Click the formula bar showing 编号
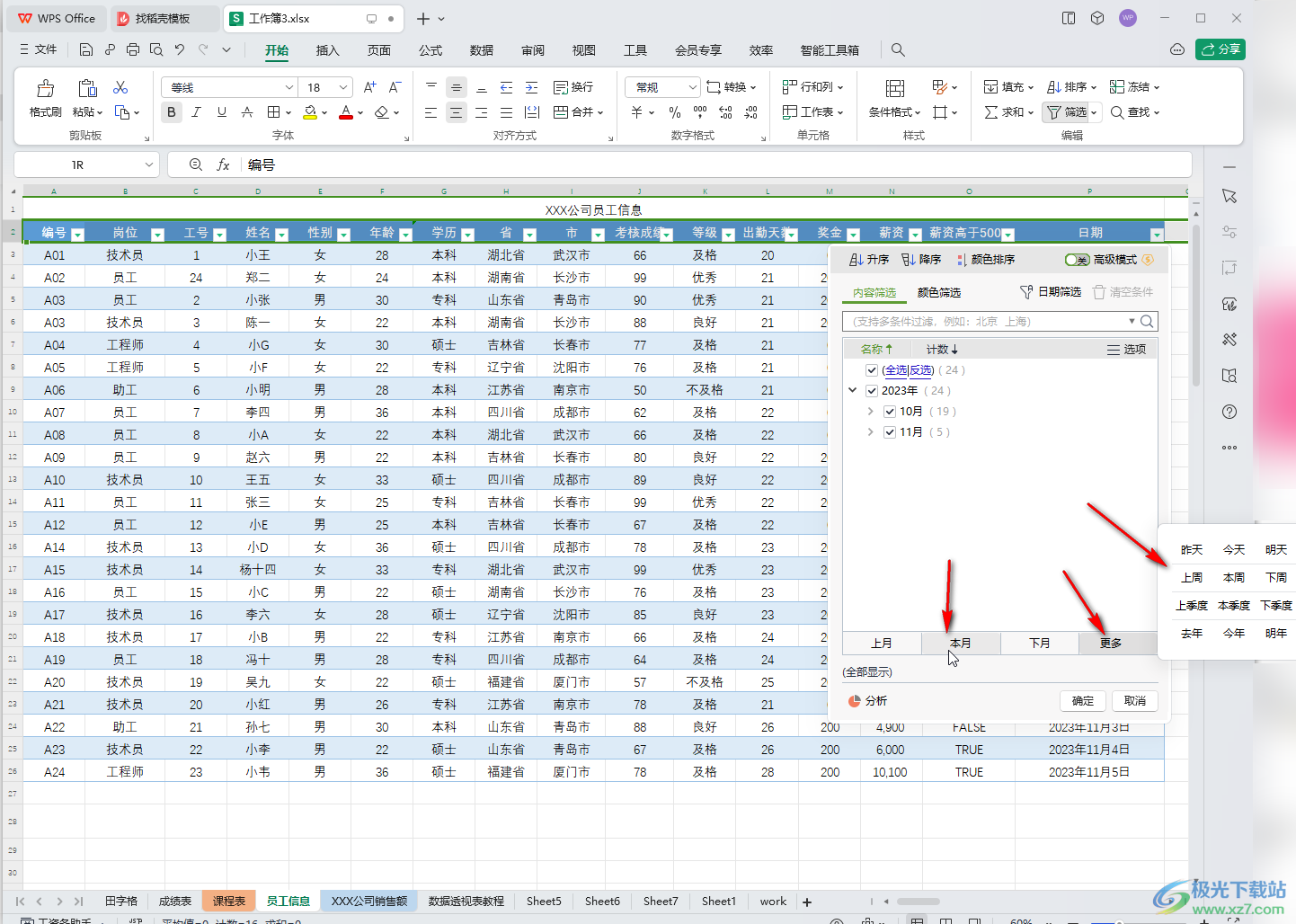 click(717, 165)
